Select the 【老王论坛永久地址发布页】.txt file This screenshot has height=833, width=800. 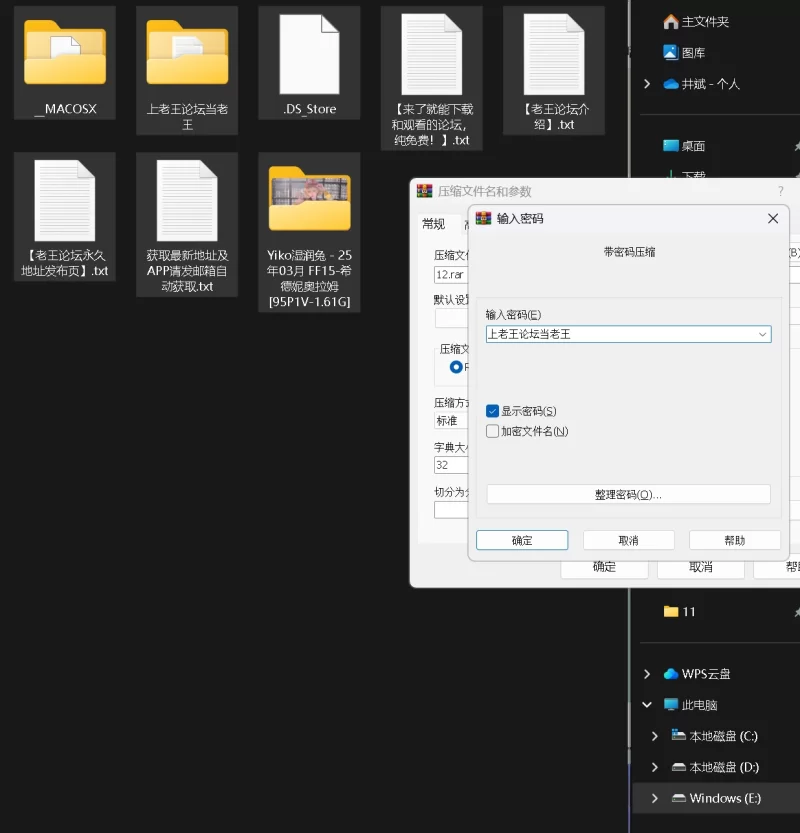[65, 202]
